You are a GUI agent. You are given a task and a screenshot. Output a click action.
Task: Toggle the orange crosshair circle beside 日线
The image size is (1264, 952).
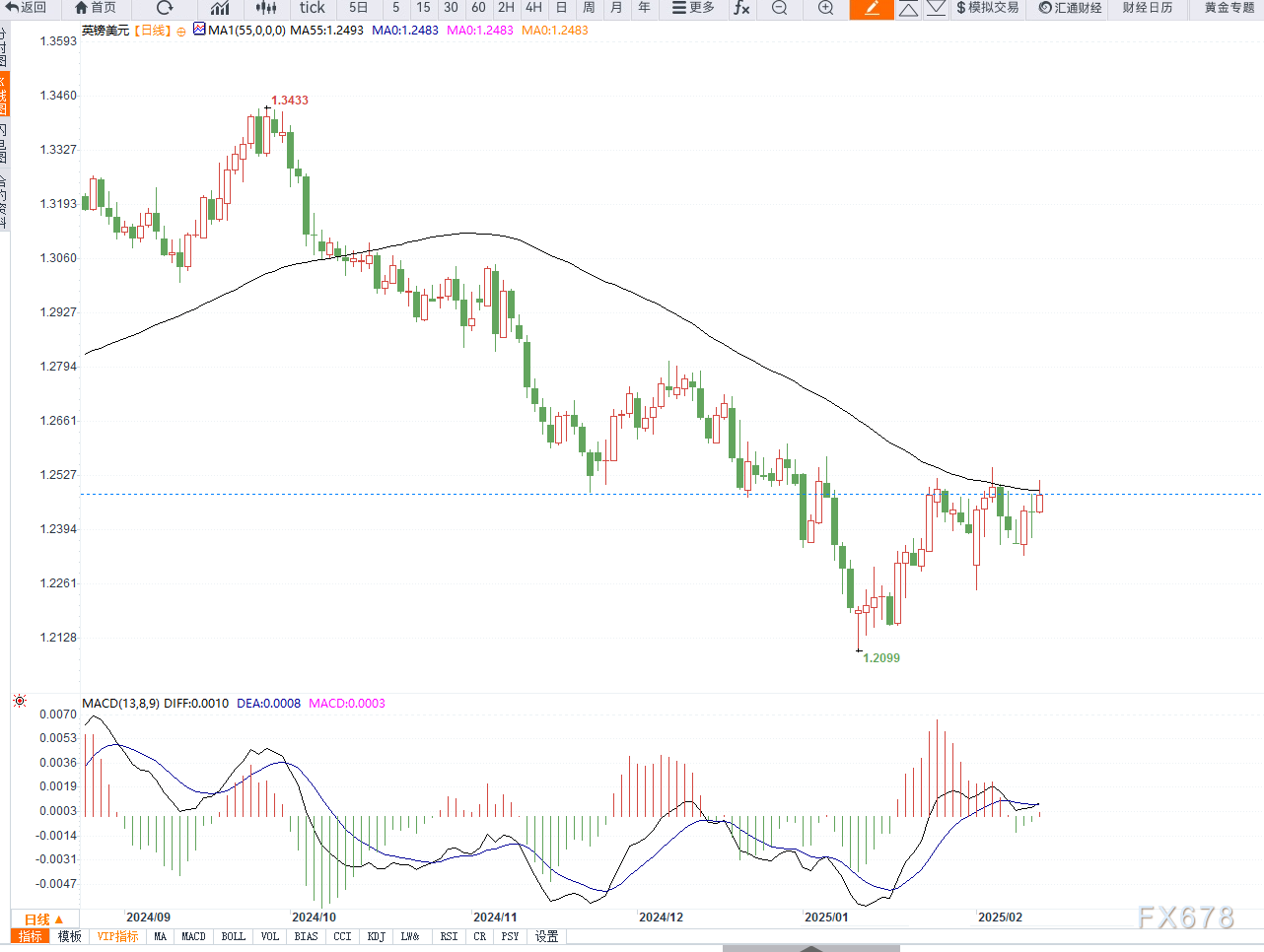(x=181, y=31)
